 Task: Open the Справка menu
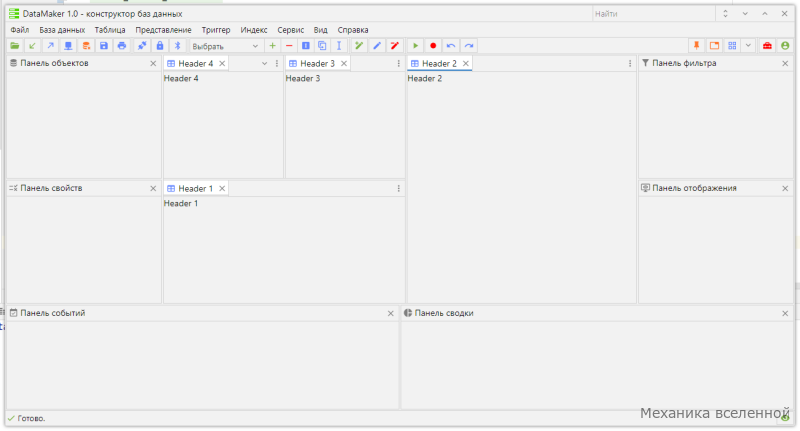pos(353,30)
